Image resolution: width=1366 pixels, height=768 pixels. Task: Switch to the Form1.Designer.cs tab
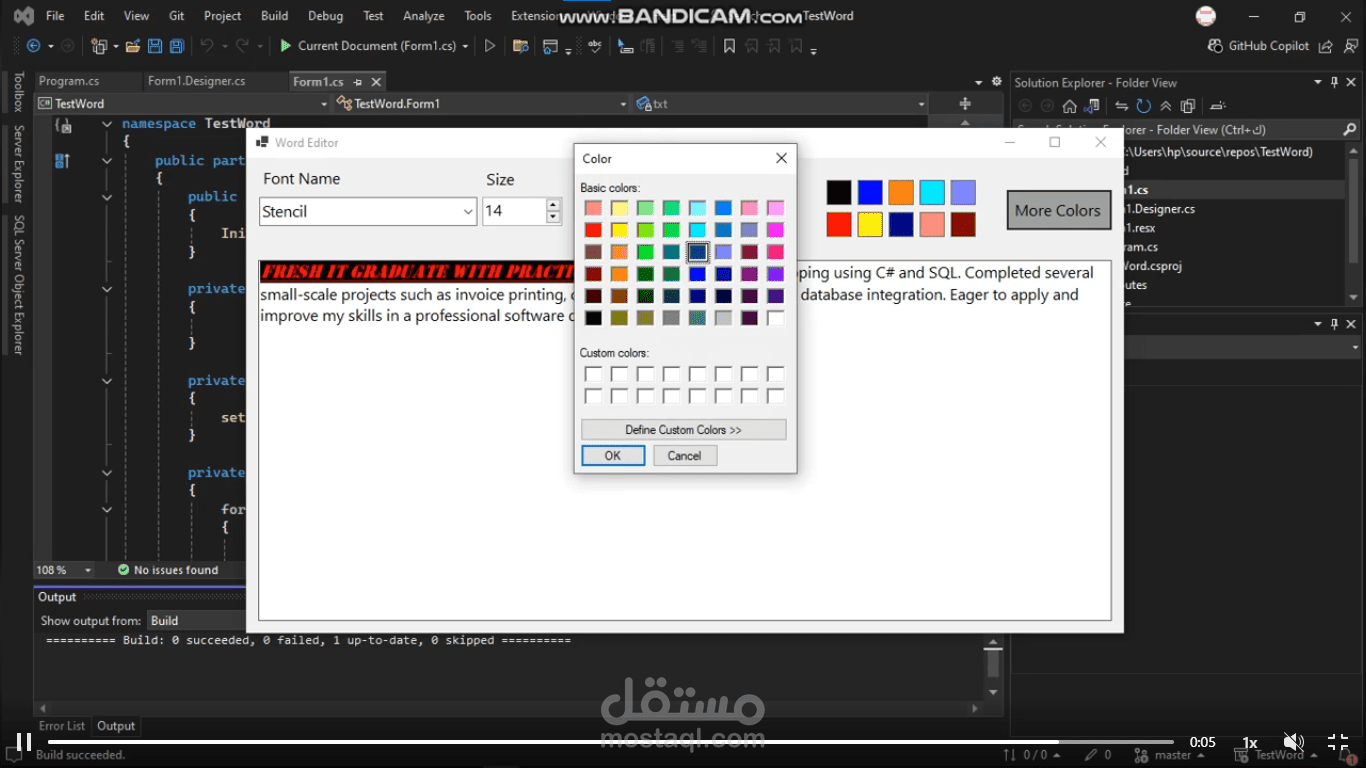196,82
